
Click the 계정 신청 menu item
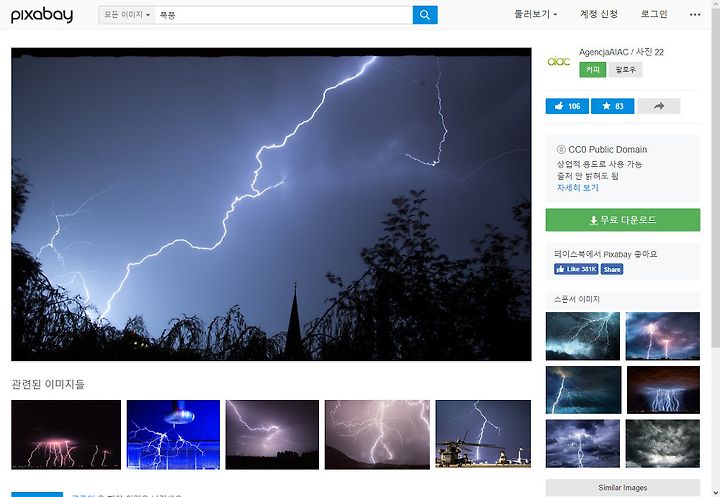pos(599,14)
